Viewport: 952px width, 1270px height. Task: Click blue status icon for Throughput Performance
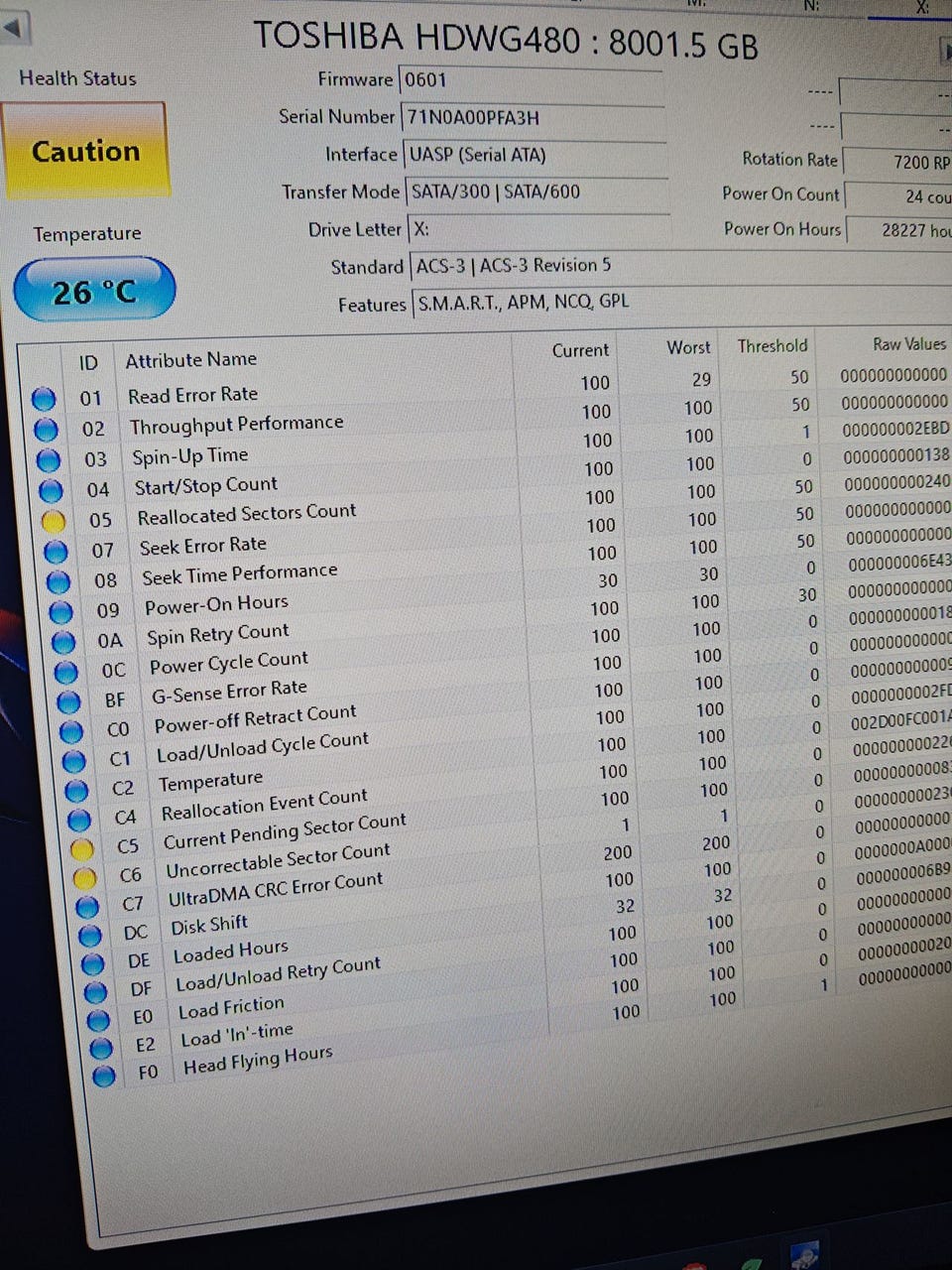(x=46, y=430)
